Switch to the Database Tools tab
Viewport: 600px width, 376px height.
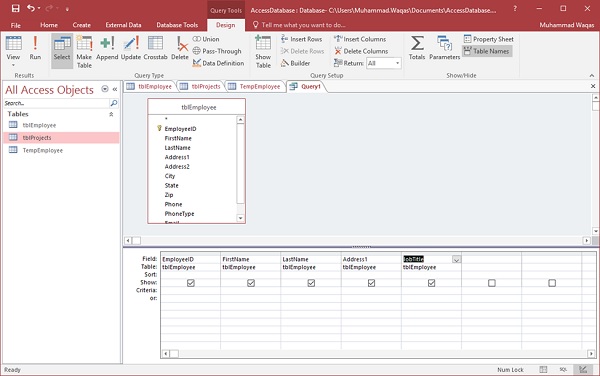pyautogui.click(x=177, y=25)
